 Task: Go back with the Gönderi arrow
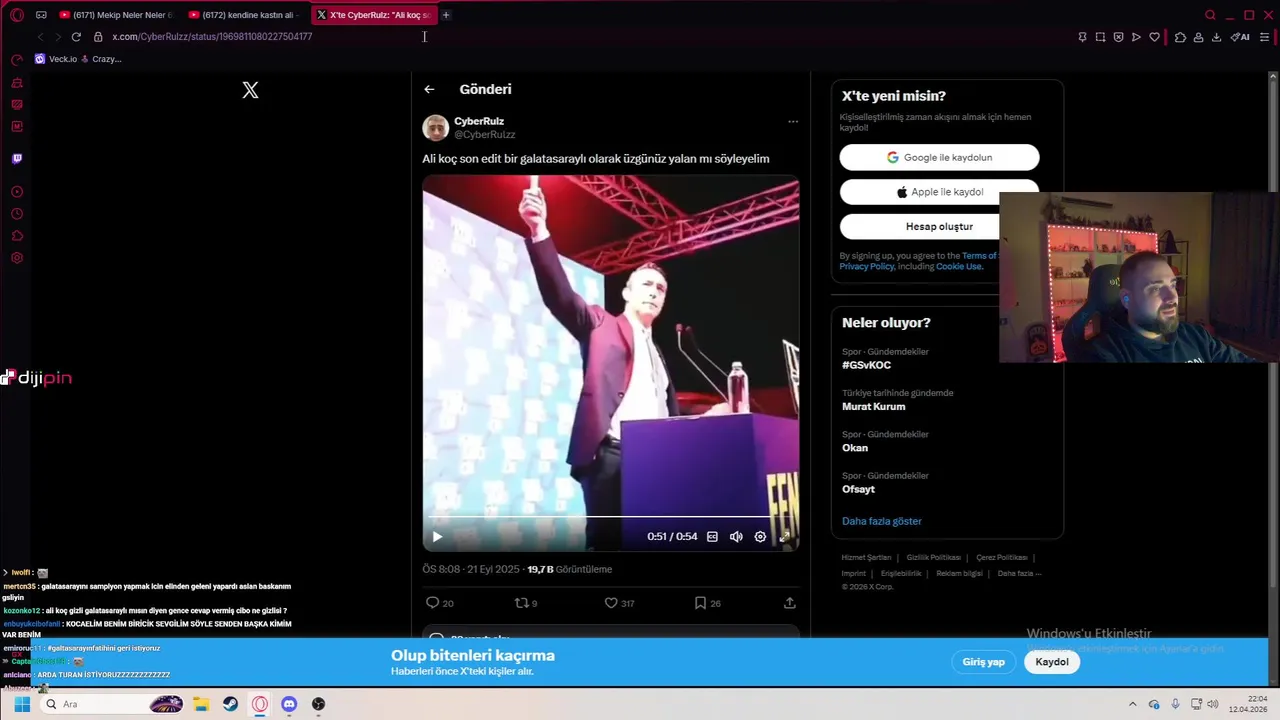(429, 89)
